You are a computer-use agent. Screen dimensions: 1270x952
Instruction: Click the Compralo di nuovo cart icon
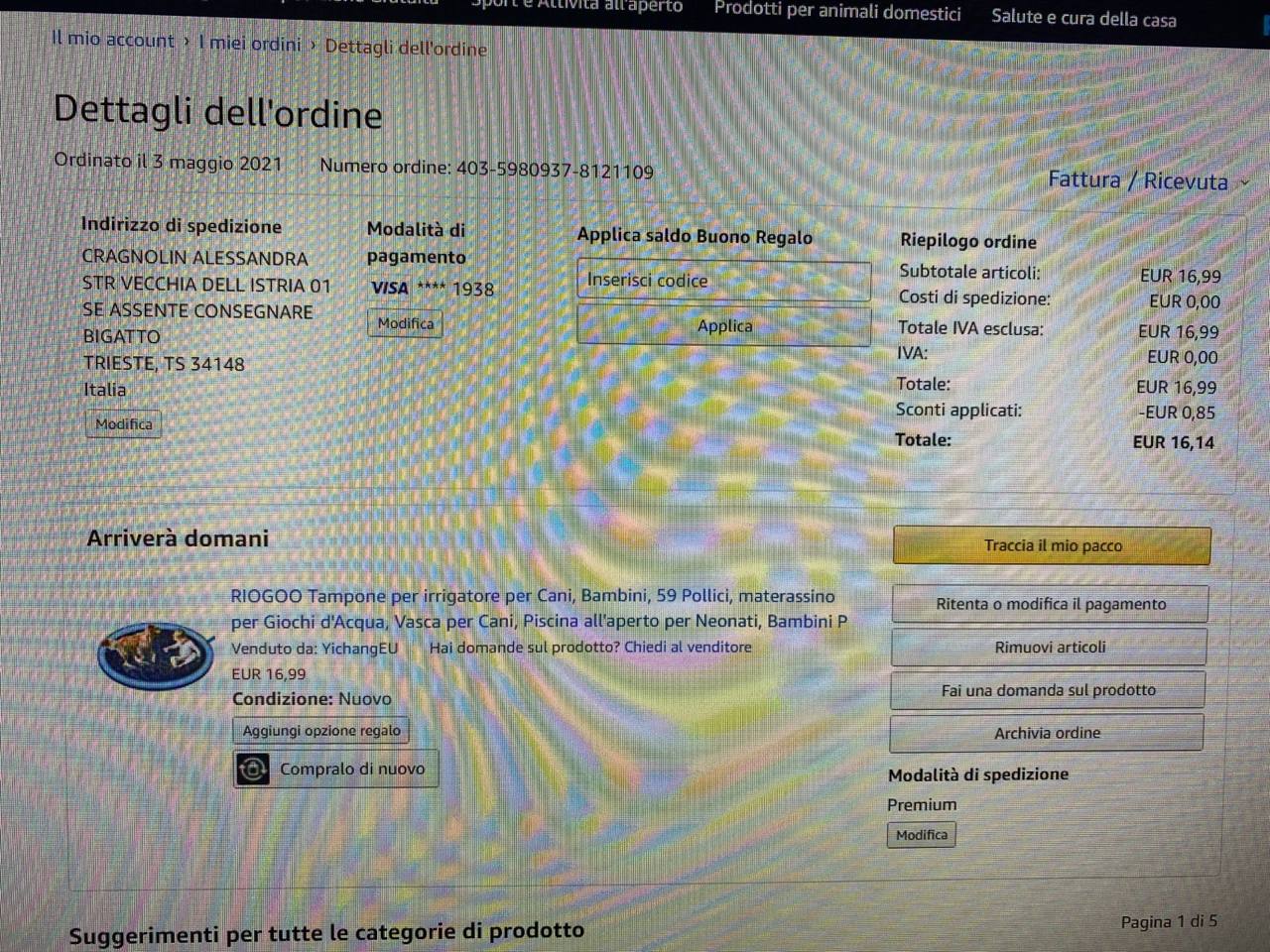253,770
